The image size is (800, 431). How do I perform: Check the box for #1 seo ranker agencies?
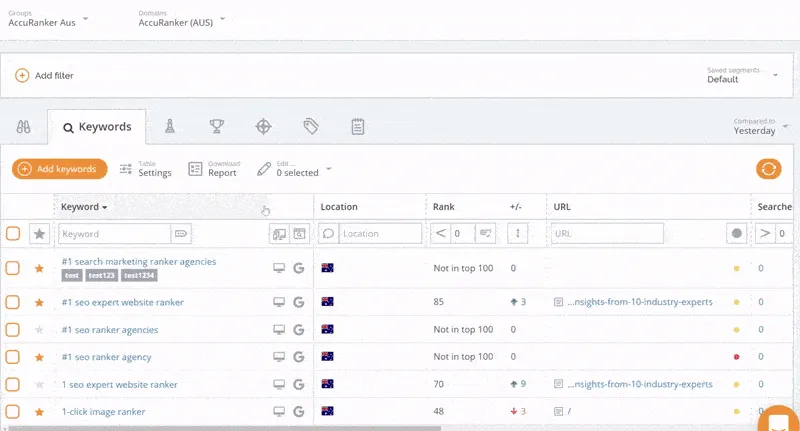[13, 329]
